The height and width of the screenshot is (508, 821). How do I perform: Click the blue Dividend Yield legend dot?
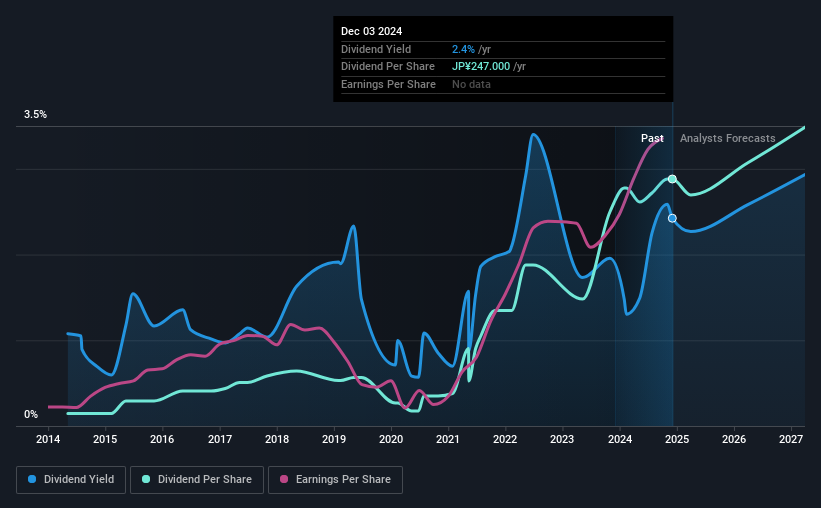coord(32,479)
